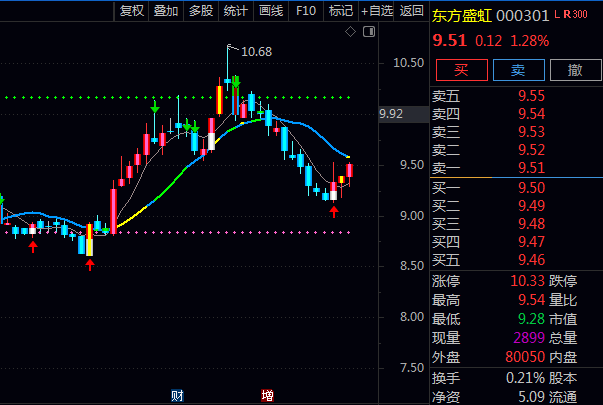
Task: Select the 买二 price 9.49
Action: (531, 206)
